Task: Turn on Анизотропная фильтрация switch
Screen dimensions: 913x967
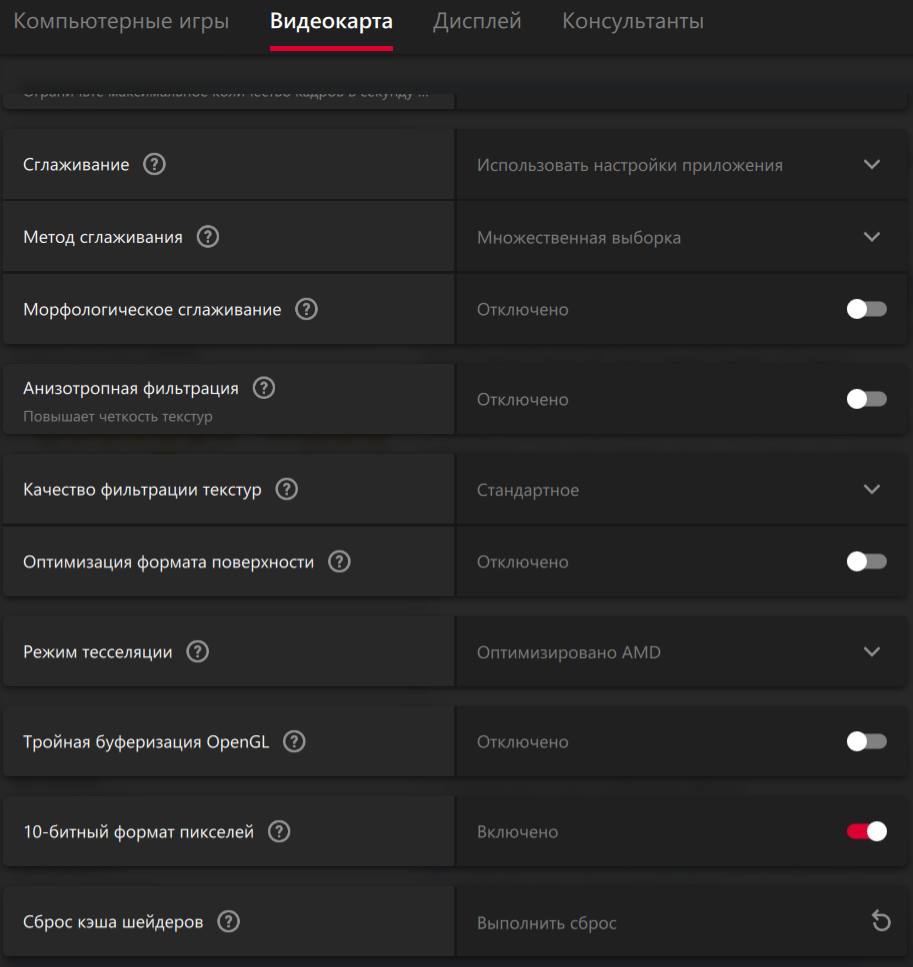Action: coord(866,400)
